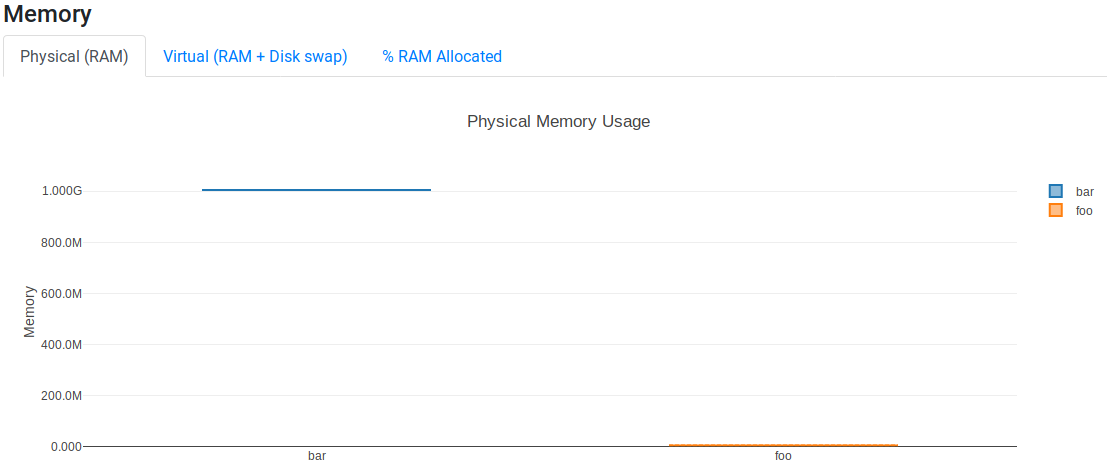Click the orange foo box plot
The height and width of the screenshot is (469, 1107).
click(x=782, y=445)
